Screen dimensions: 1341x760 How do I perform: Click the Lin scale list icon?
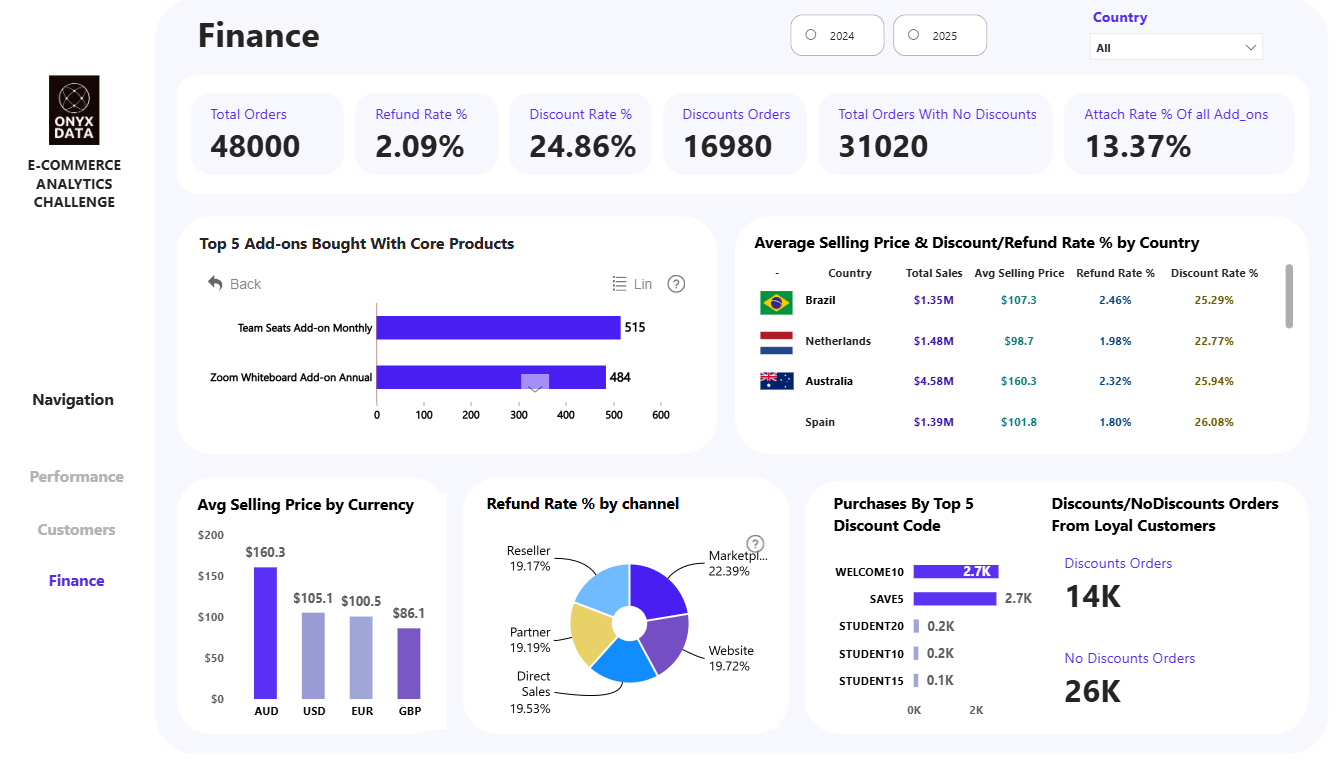tap(620, 284)
